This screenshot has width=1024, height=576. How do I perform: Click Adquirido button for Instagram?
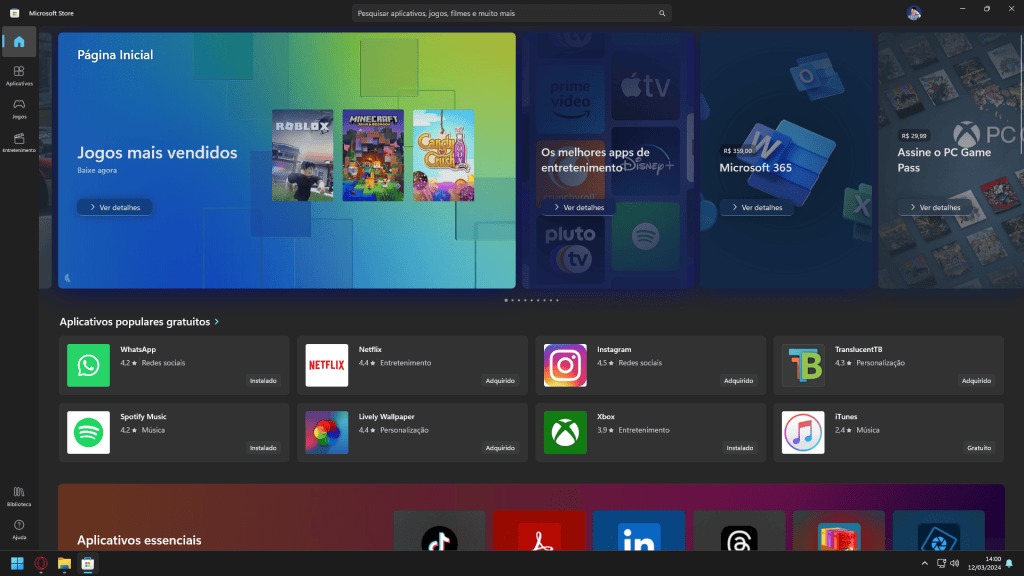(x=739, y=381)
